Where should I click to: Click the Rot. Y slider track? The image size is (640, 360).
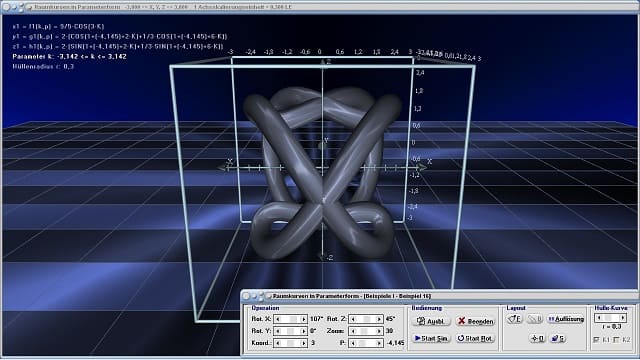coord(291,331)
